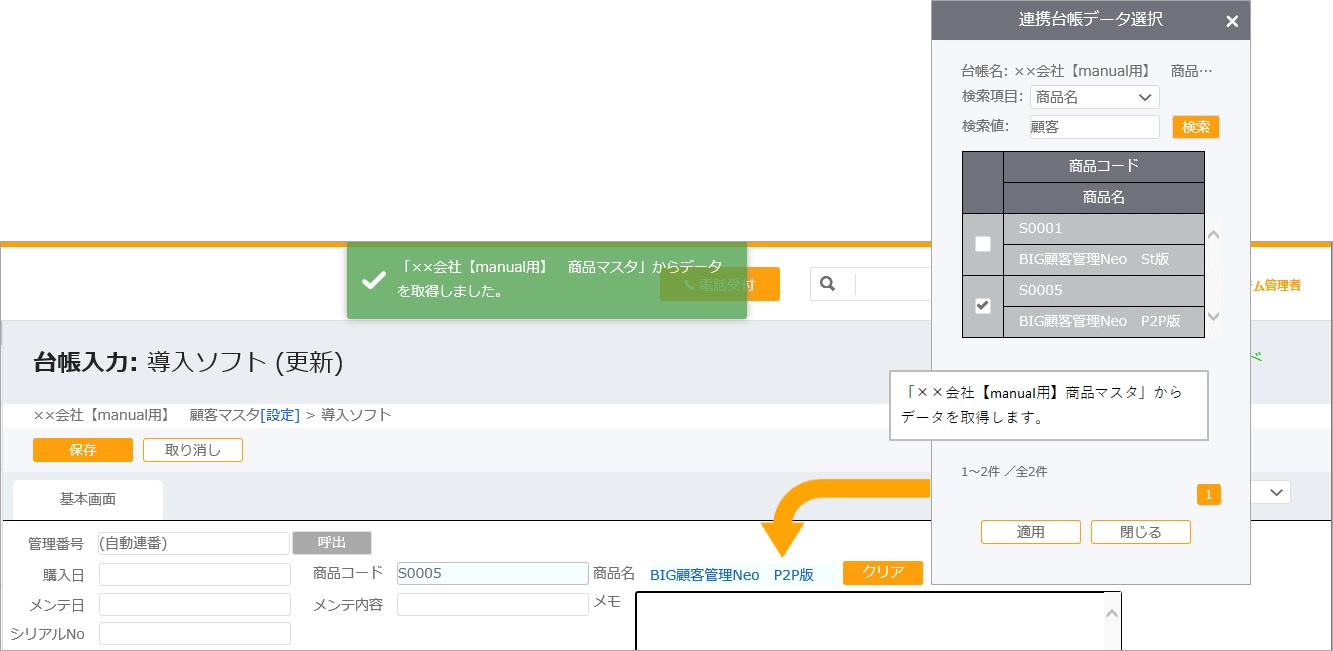Open the 検索項目 dropdown showing 商品名
Image resolution: width=1333 pixels, height=651 pixels.
(1094, 97)
